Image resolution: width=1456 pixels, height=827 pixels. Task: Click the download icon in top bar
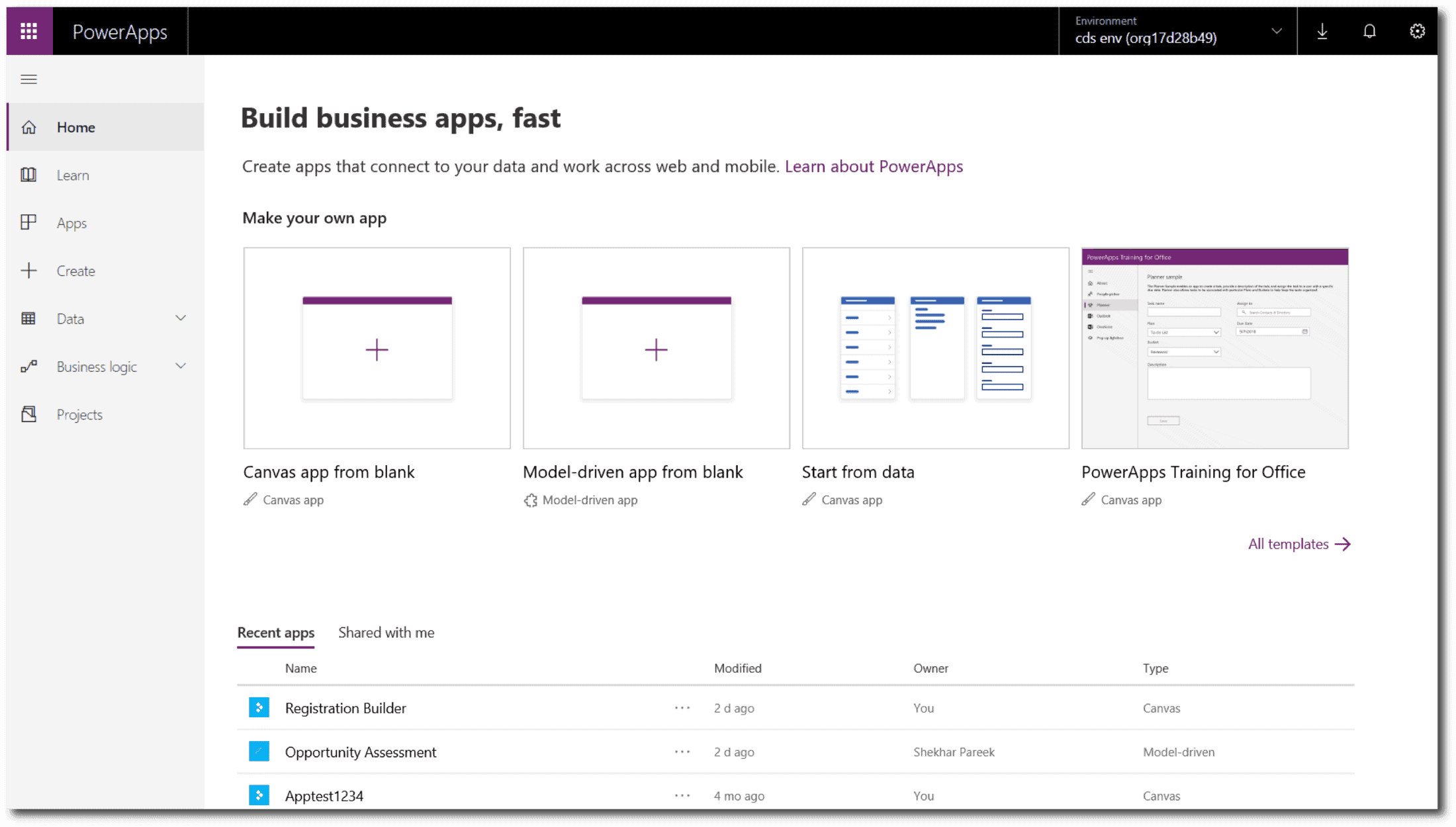[1322, 31]
